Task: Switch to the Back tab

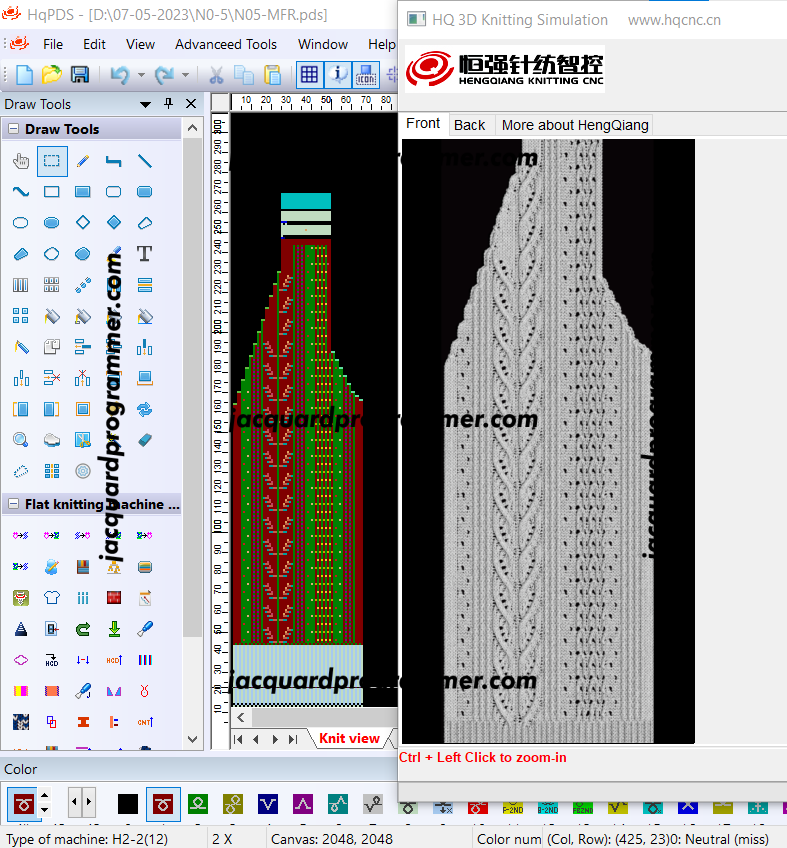Action: pos(469,125)
